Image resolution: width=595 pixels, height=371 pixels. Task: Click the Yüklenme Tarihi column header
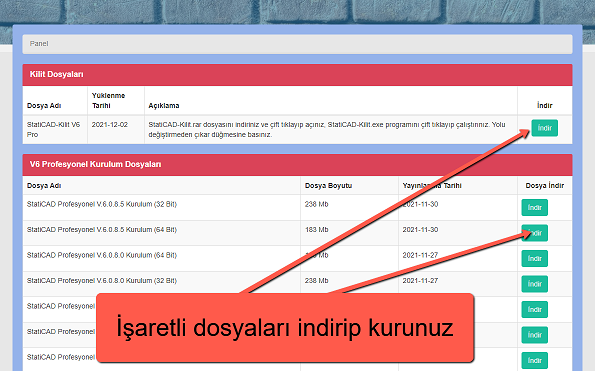coord(108,101)
